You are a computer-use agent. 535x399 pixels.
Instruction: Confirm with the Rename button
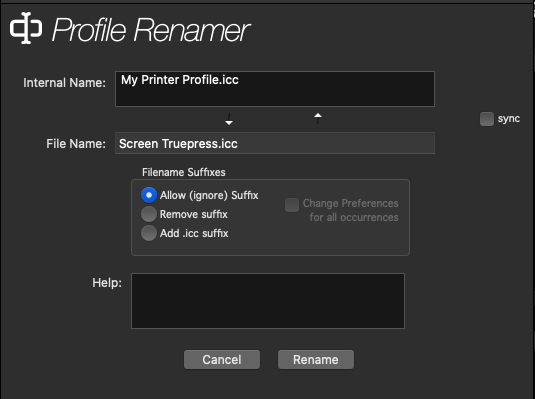316,359
